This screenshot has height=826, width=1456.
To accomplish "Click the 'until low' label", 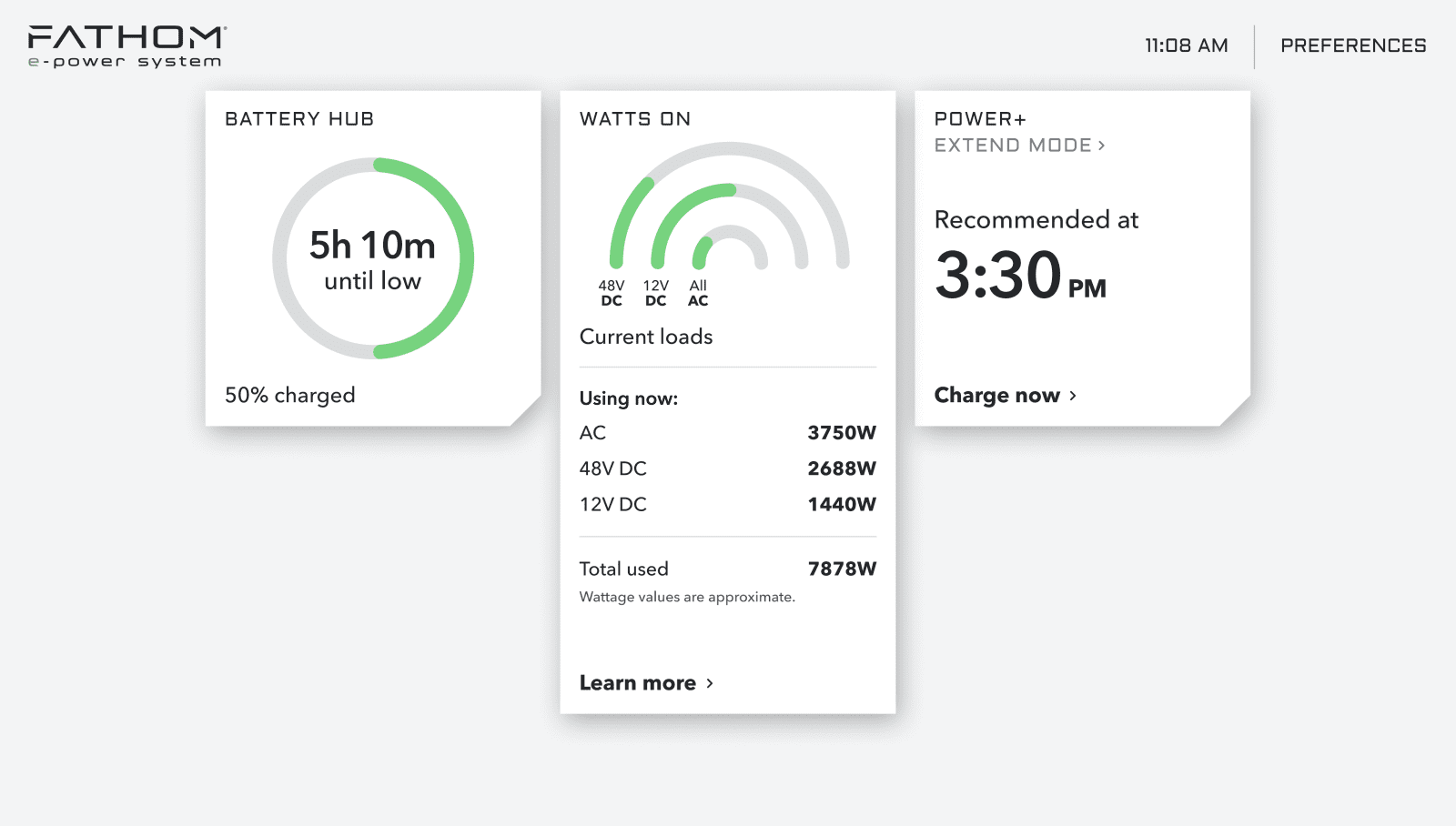I will 373,281.
